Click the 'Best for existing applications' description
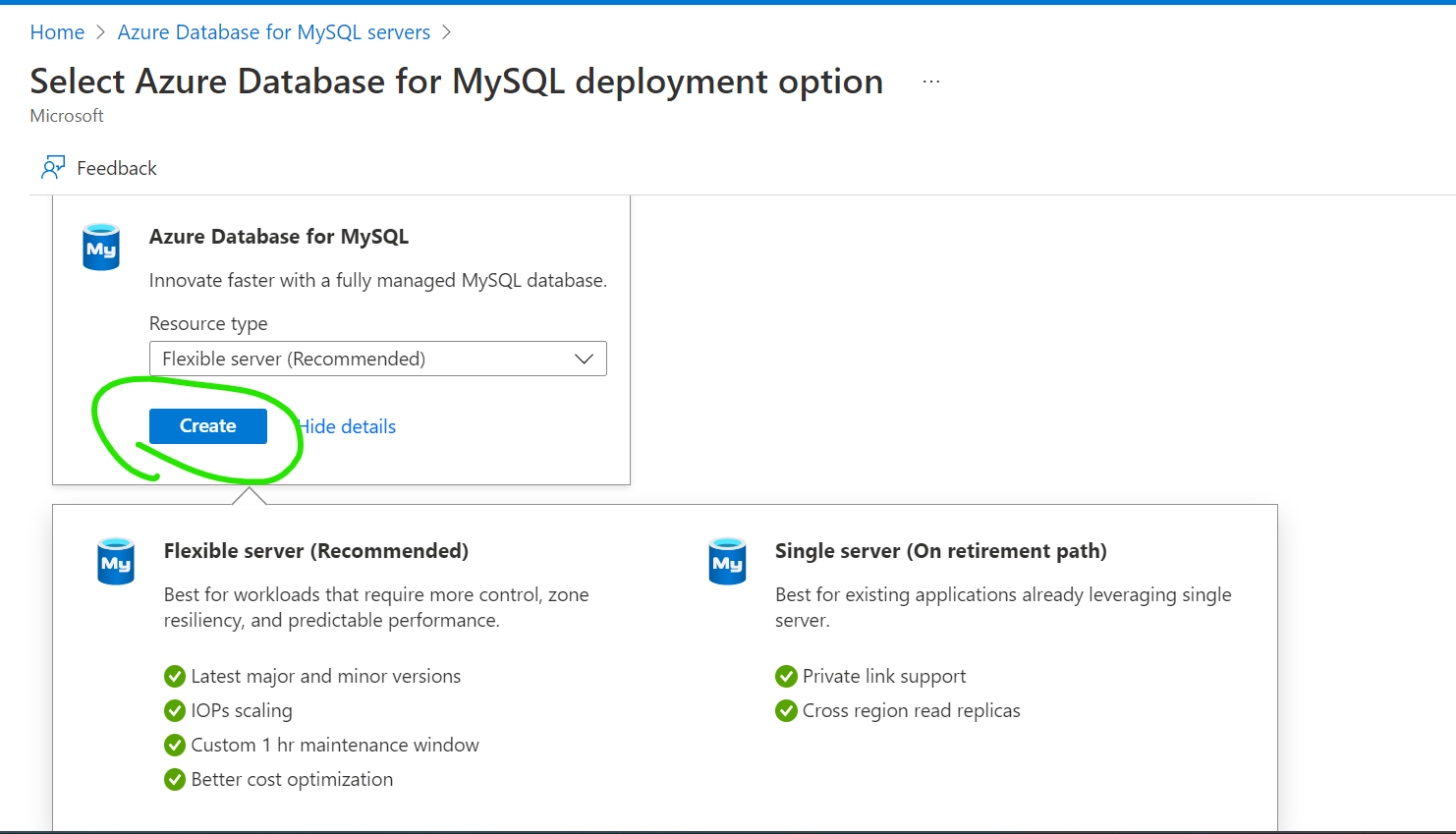This screenshot has height=834, width=1456. coord(1003,607)
